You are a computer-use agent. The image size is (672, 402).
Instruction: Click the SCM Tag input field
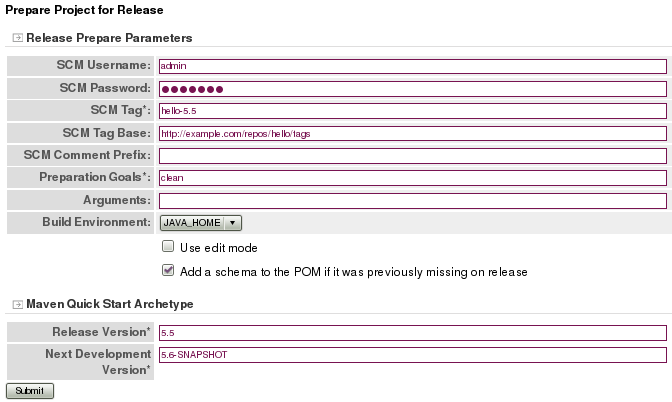point(412,111)
